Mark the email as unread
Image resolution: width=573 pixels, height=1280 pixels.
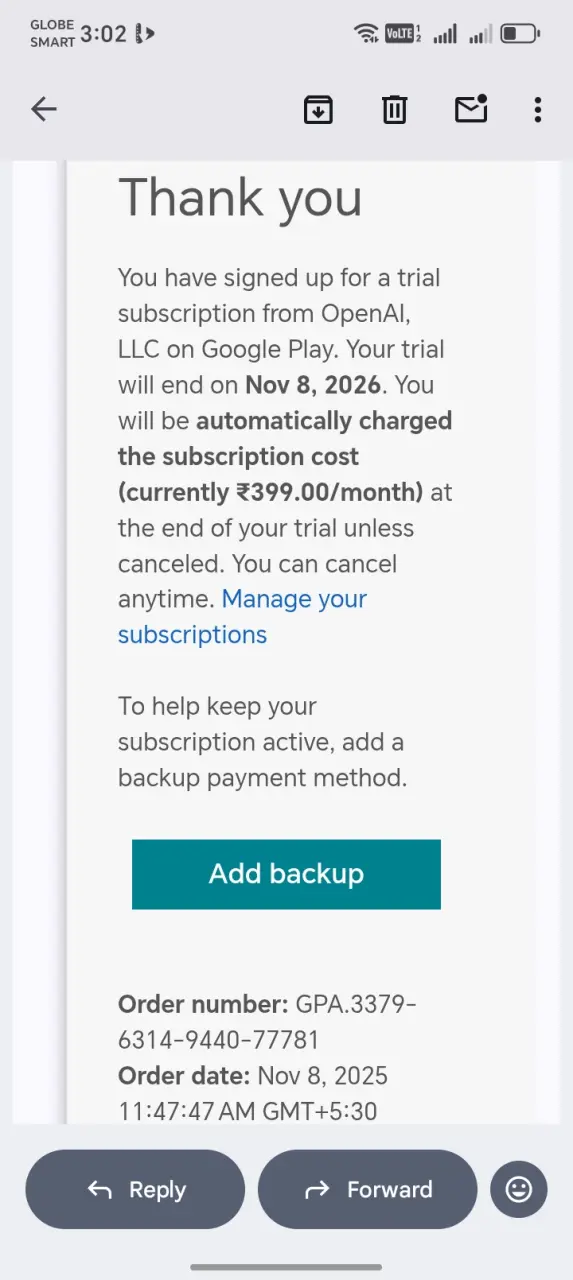471,108
